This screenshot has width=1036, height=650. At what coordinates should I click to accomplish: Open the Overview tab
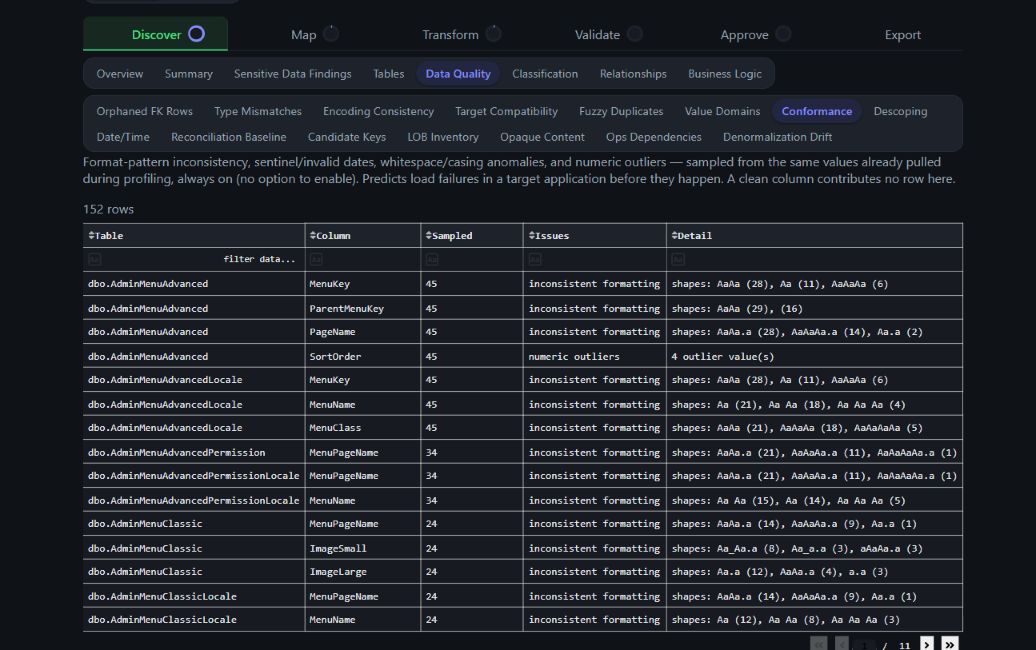120,74
